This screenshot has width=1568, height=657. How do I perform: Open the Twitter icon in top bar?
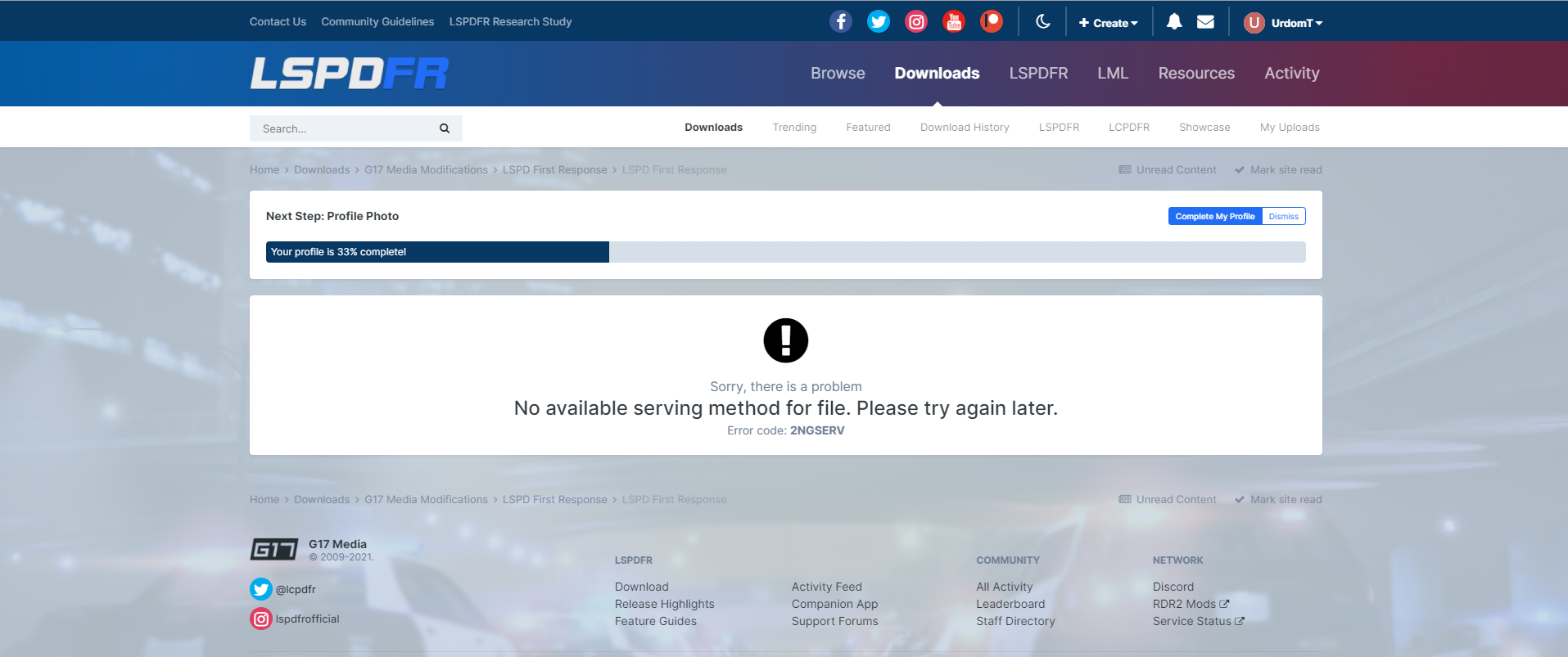click(879, 21)
